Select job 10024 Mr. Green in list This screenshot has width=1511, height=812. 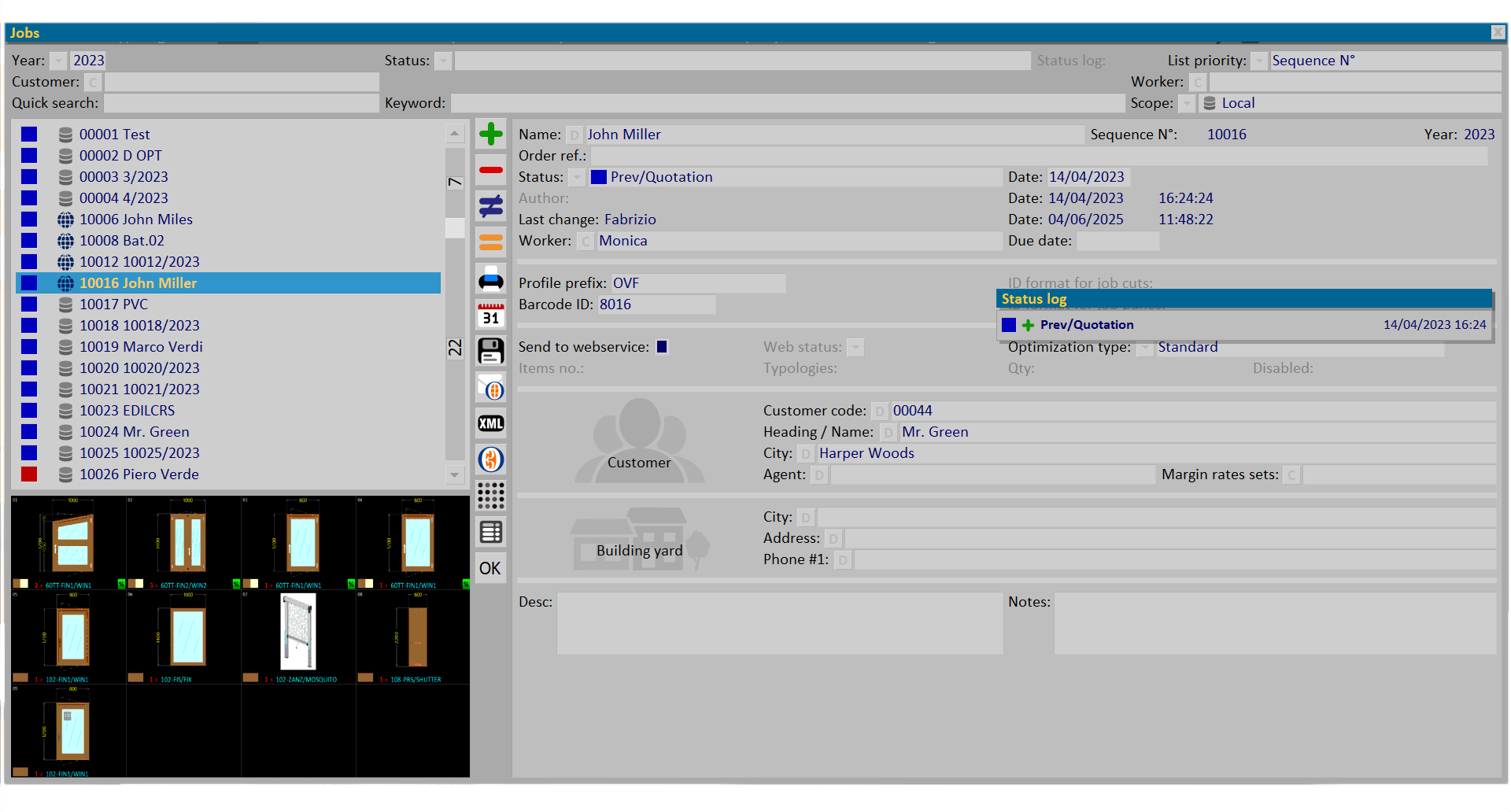click(135, 432)
